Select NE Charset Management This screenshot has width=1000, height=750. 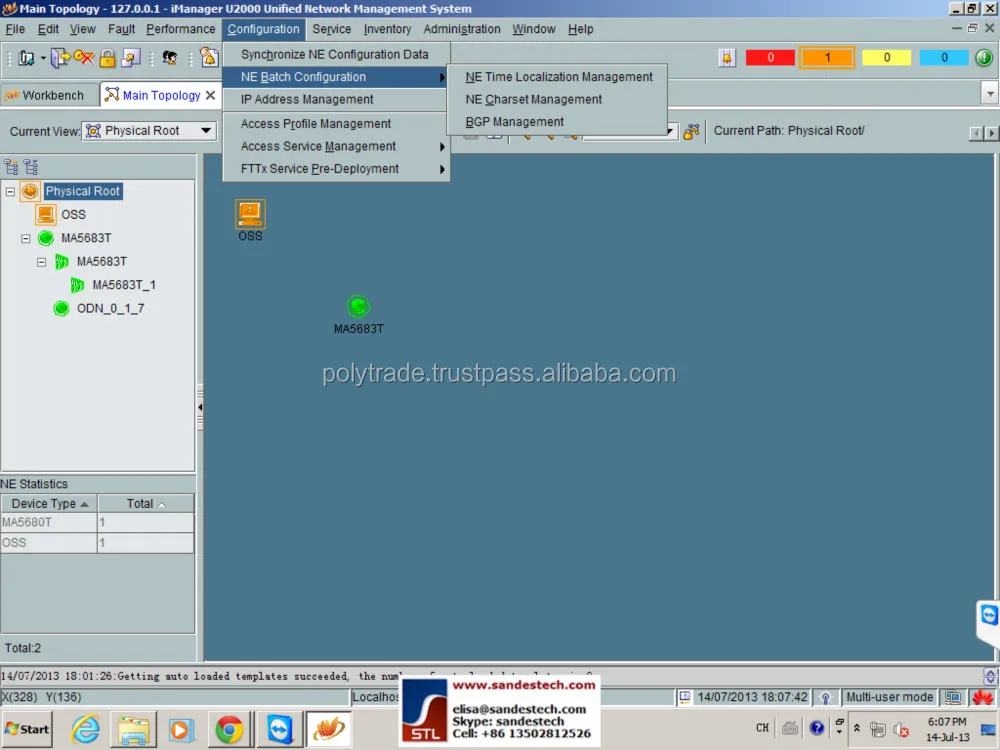(558, 99)
